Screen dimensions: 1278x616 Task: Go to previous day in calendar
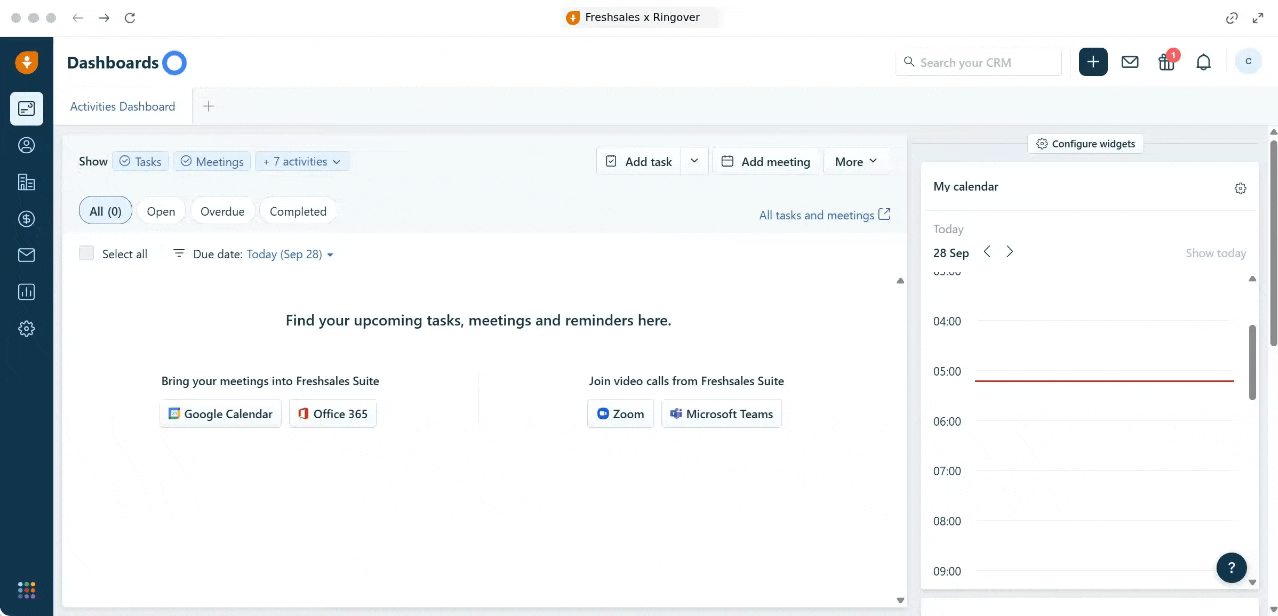pyautogui.click(x=987, y=252)
